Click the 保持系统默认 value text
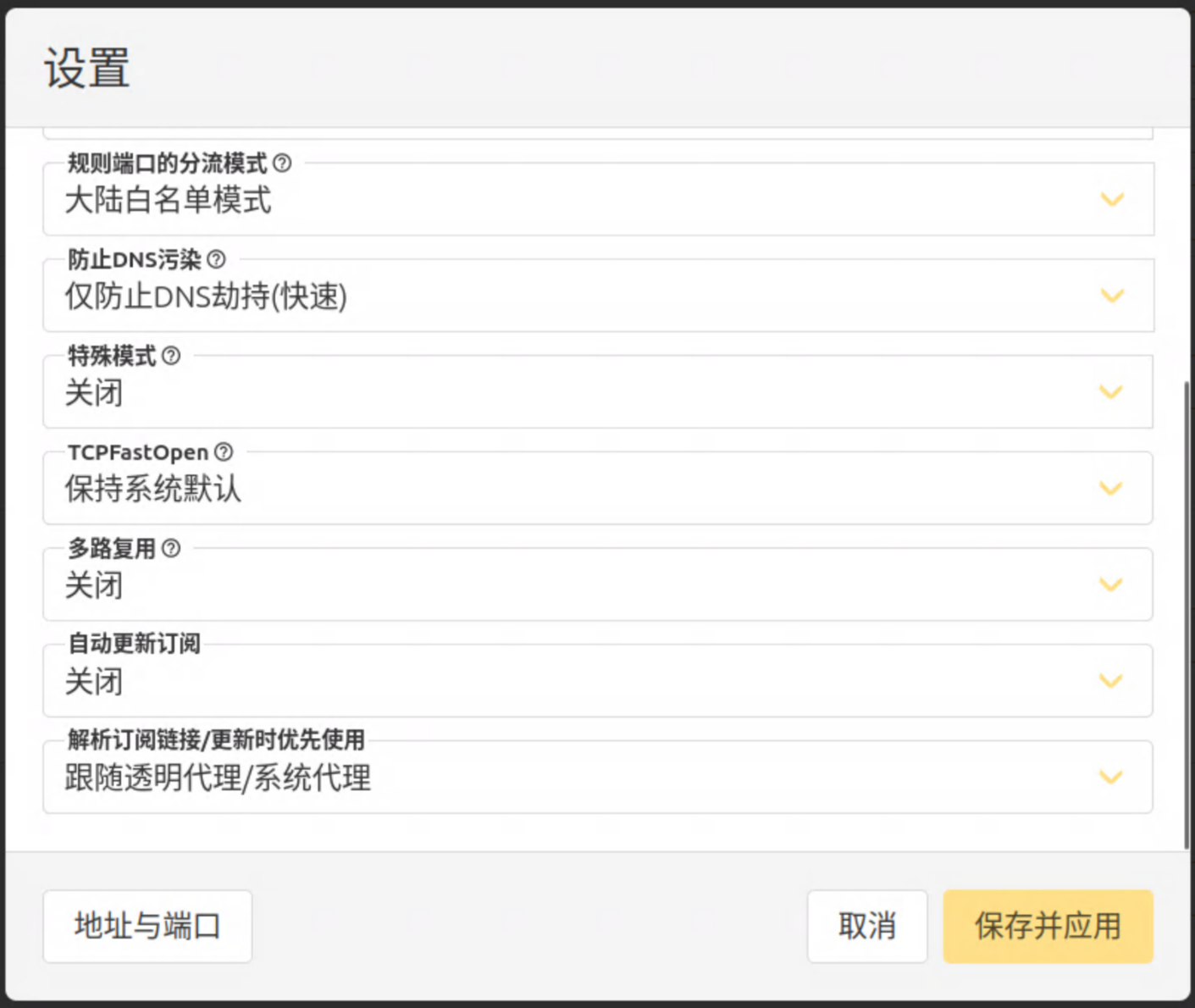Screen dimensions: 1195x1008 153,489
